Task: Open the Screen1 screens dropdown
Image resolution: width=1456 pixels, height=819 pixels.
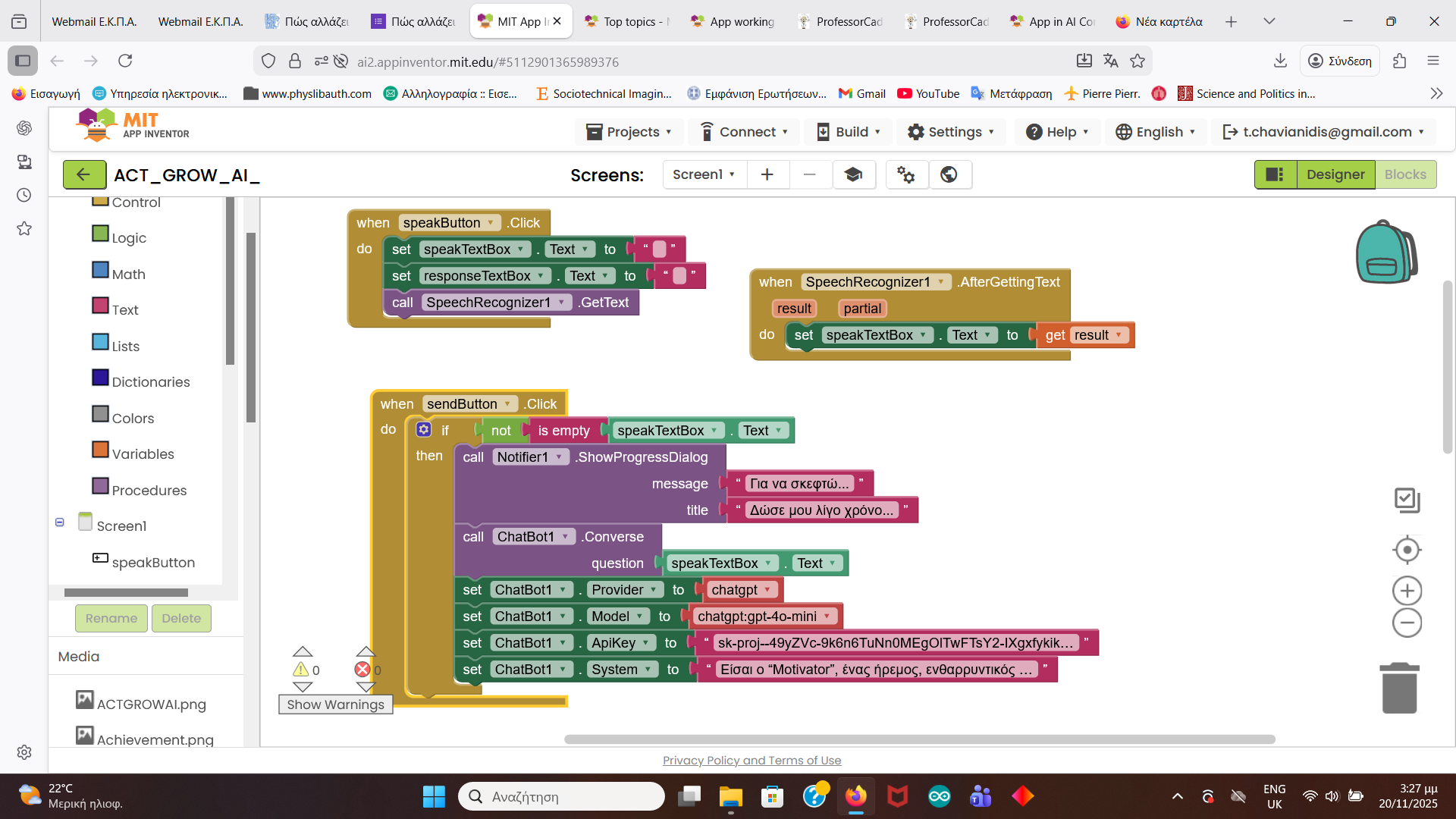Action: point(704,175)
